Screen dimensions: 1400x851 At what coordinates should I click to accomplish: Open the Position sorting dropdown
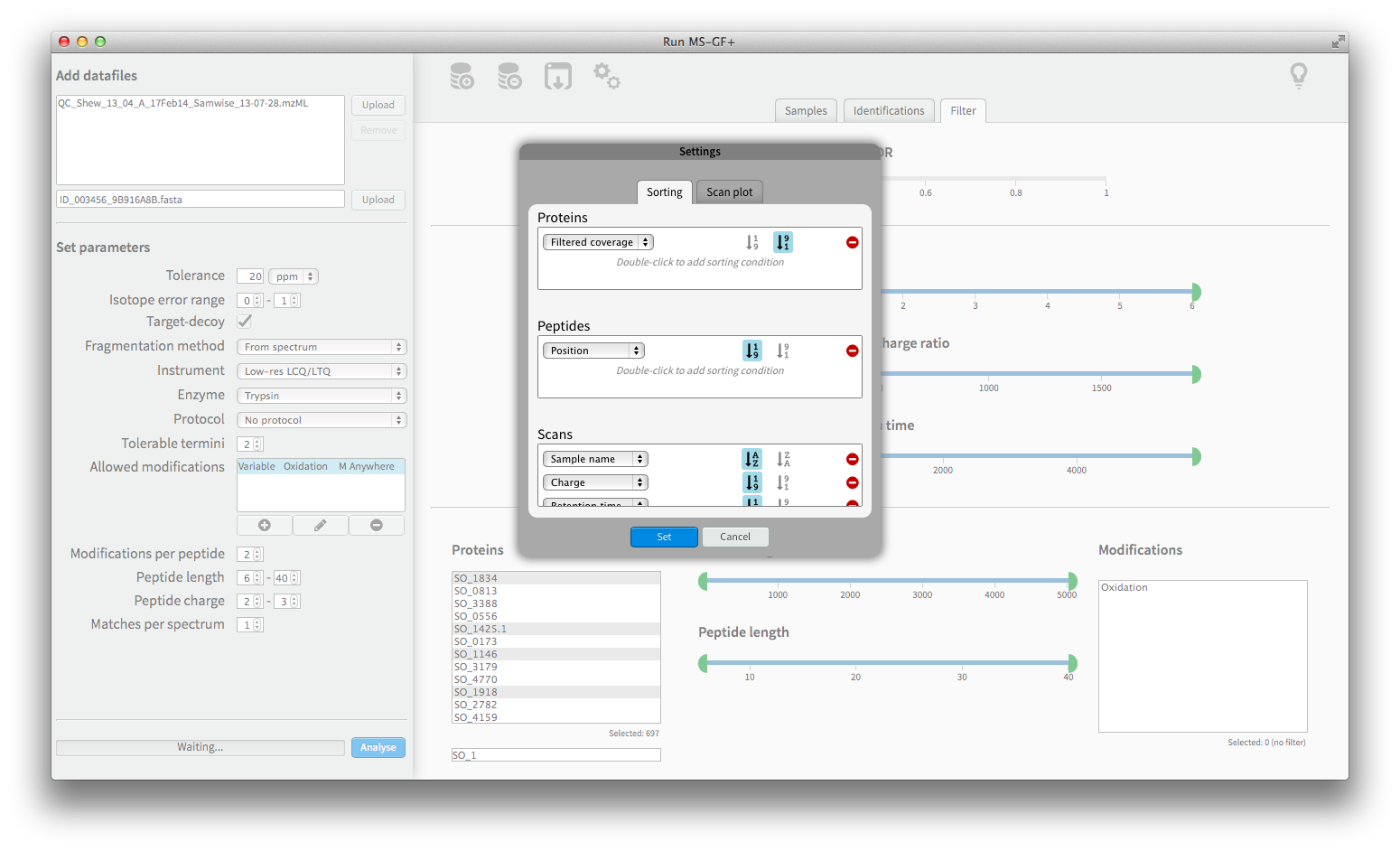tap(593, 351)
